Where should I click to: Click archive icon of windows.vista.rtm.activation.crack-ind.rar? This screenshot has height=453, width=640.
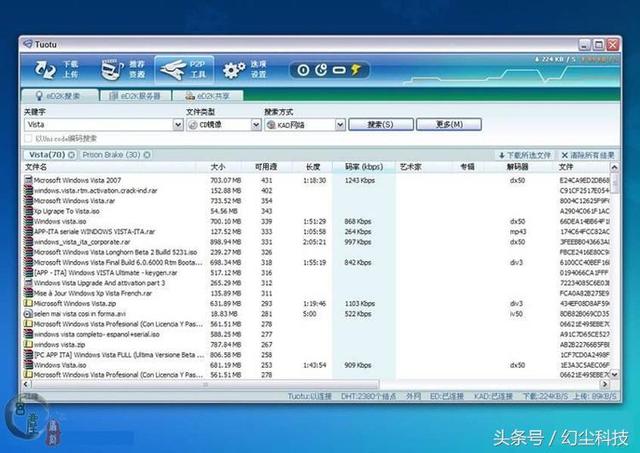point(28,190)
